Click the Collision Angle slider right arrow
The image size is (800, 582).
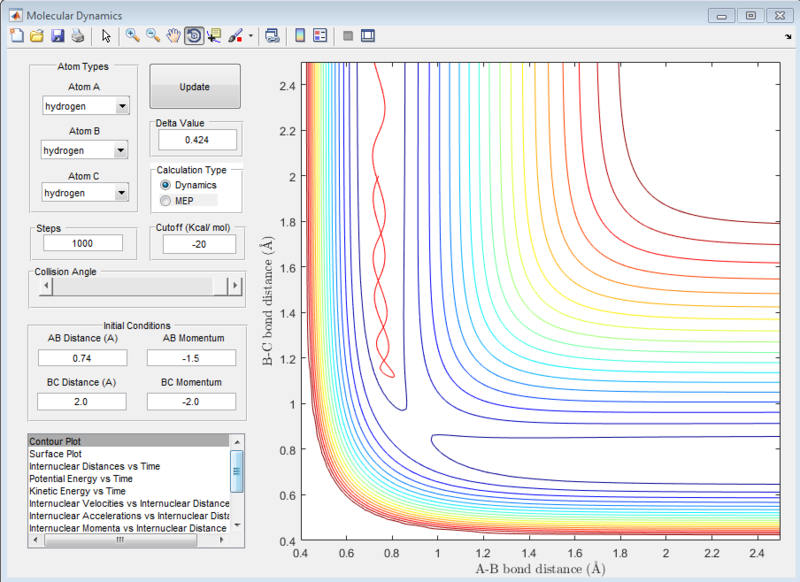click(235, 286)
